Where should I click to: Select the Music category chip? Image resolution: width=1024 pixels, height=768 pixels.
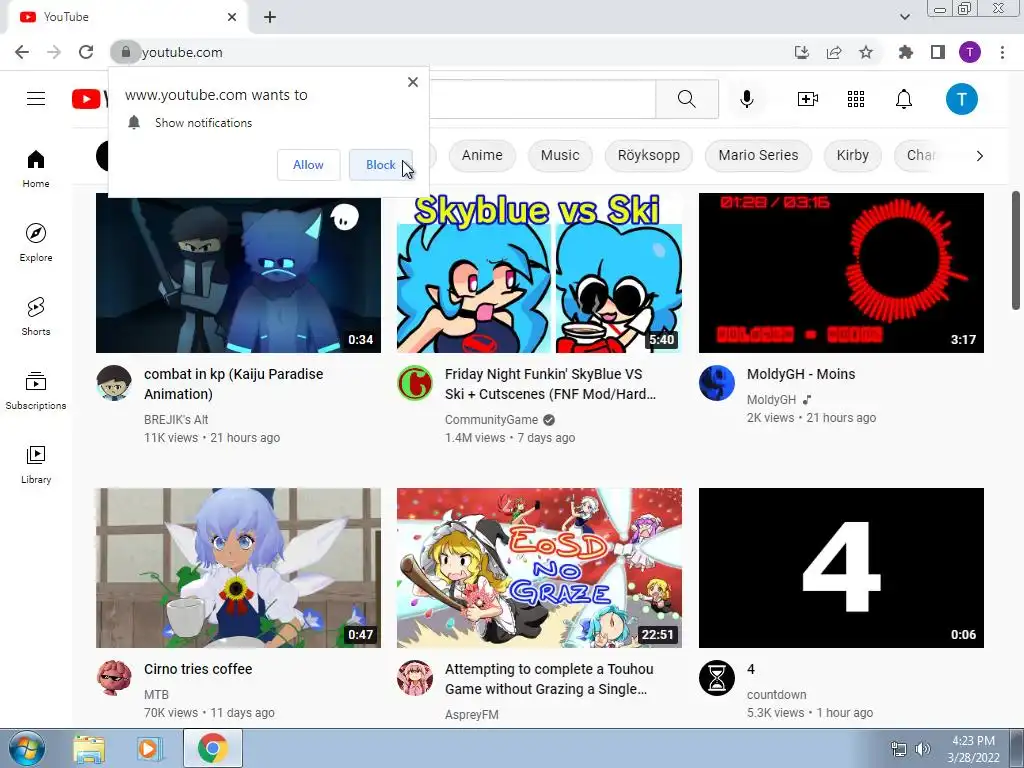[x=560, y=155]
